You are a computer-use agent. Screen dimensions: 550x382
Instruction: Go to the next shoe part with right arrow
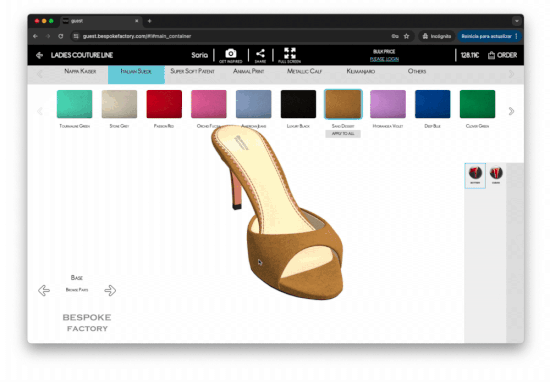tap(110, 290)
